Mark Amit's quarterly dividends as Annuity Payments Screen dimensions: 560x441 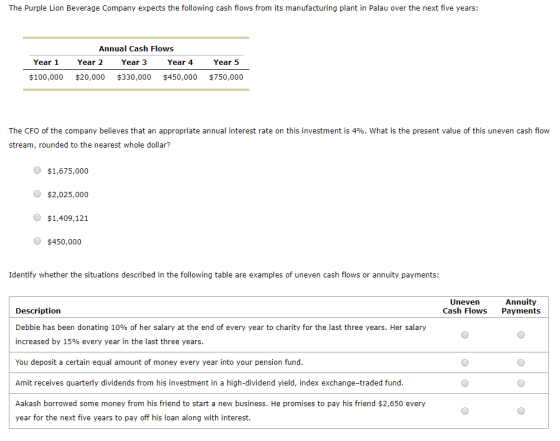[x=521, y=383]
